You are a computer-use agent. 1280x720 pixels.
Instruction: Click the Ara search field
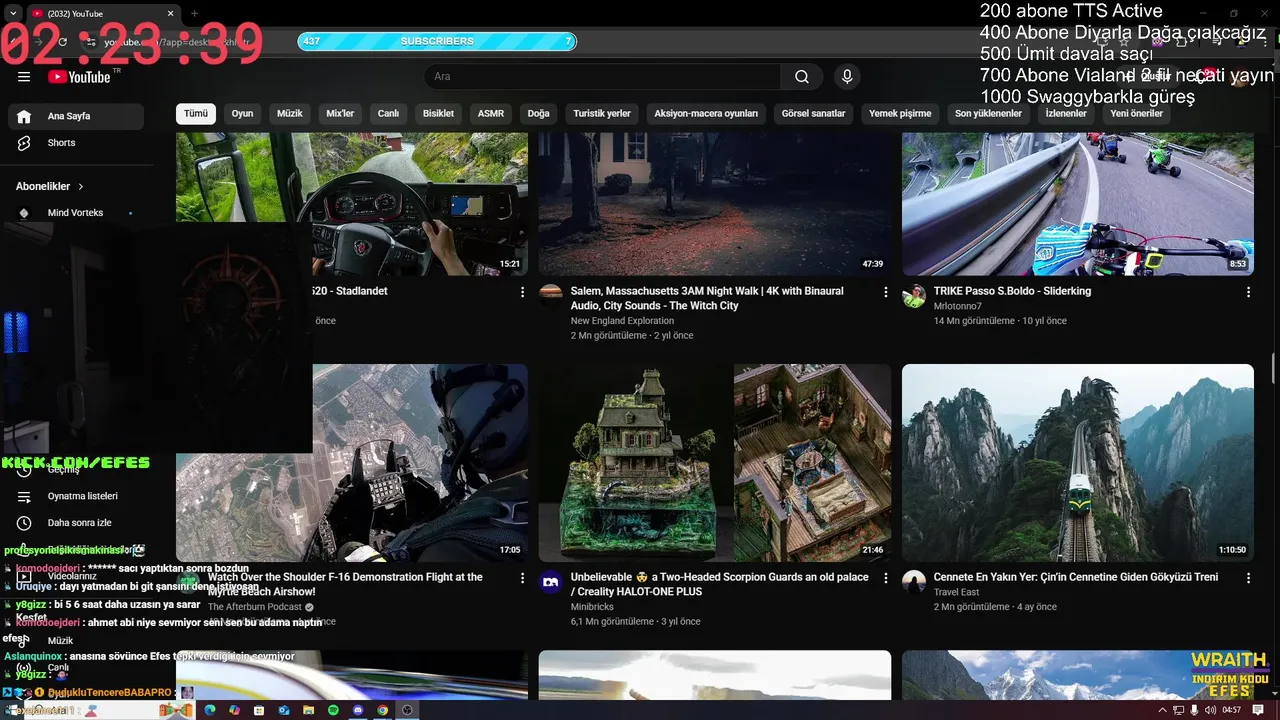pyautogui.click(x=603, y=77)
